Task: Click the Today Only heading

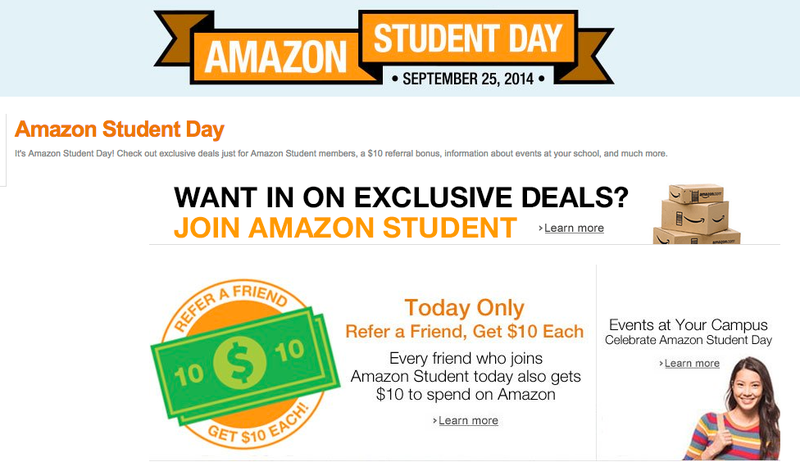Action: tap(464, 307)
